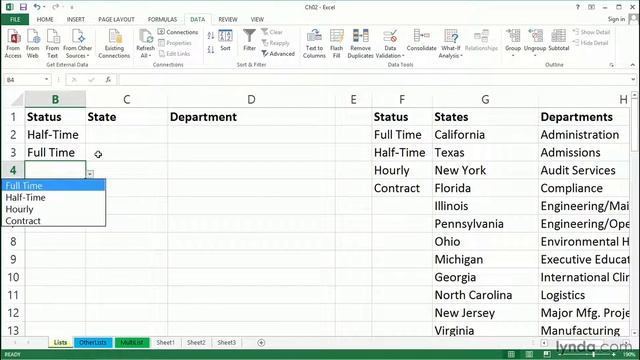Click the Refresh All icon
The height and width of the screenshot is (360, 640).
(145, 43)
